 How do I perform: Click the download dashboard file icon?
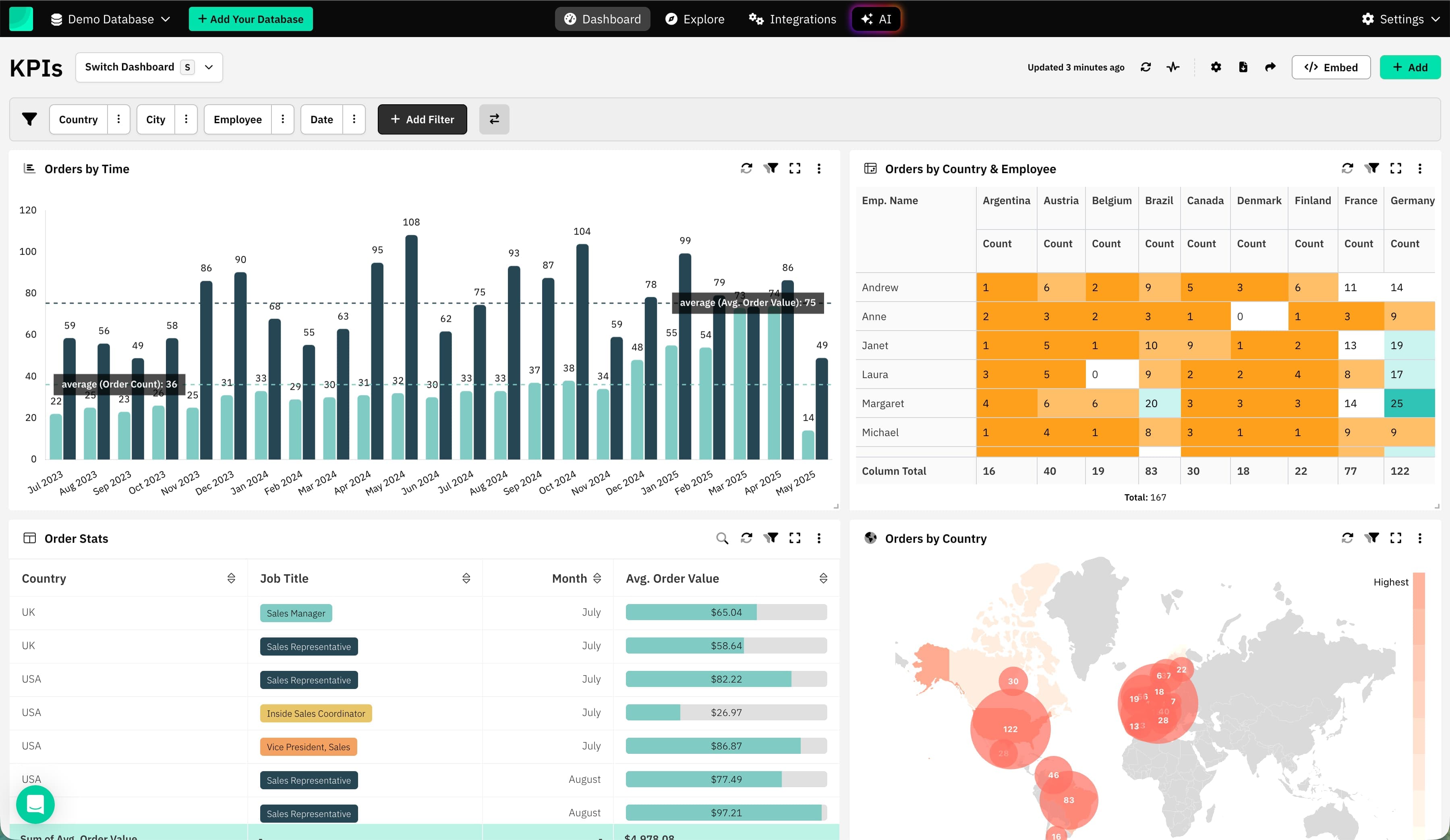1243,67
